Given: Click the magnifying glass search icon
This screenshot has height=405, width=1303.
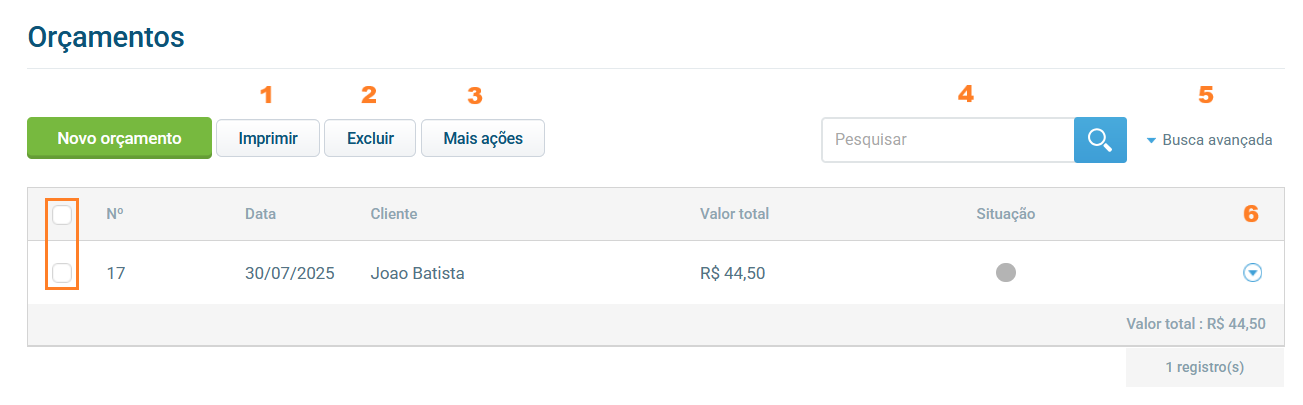Looking at the screenshot, I should pyautogui.click(x=1100, y=140).
